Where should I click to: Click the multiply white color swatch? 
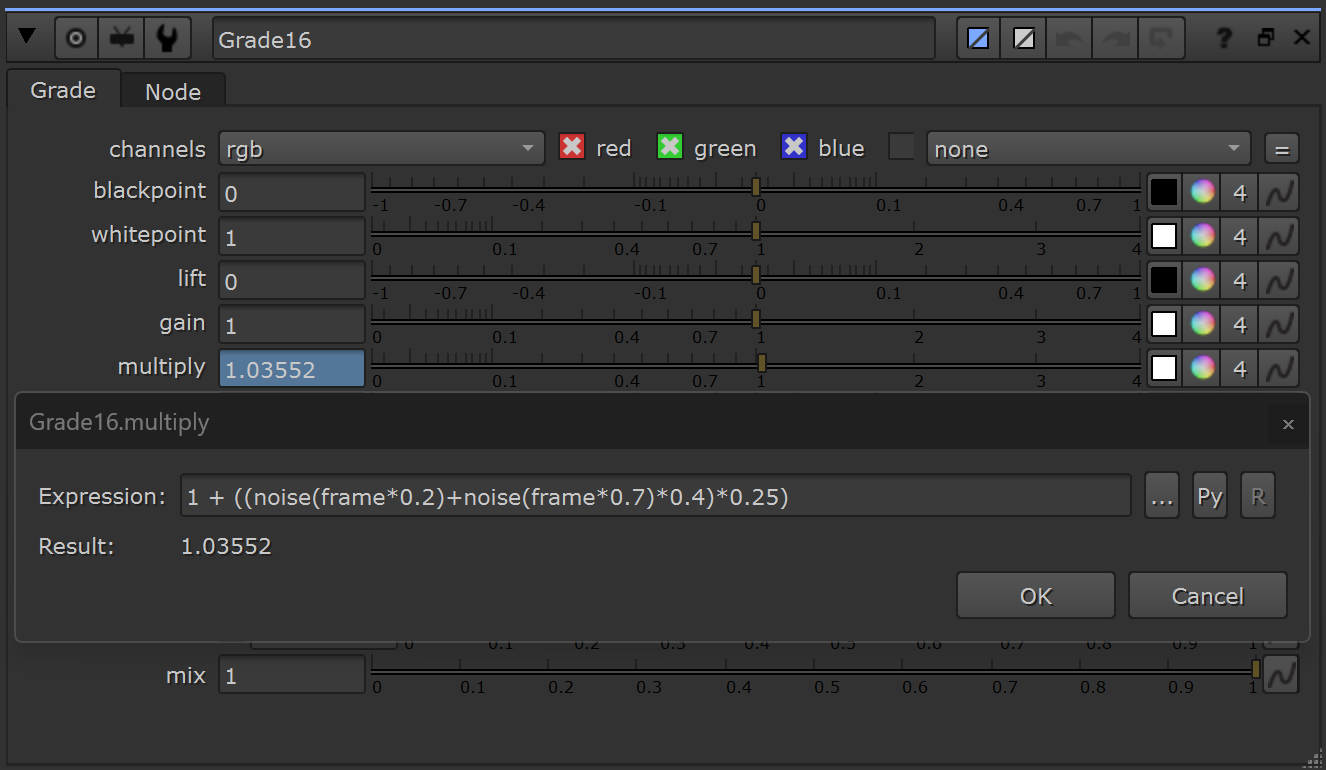coord(1164,369)
